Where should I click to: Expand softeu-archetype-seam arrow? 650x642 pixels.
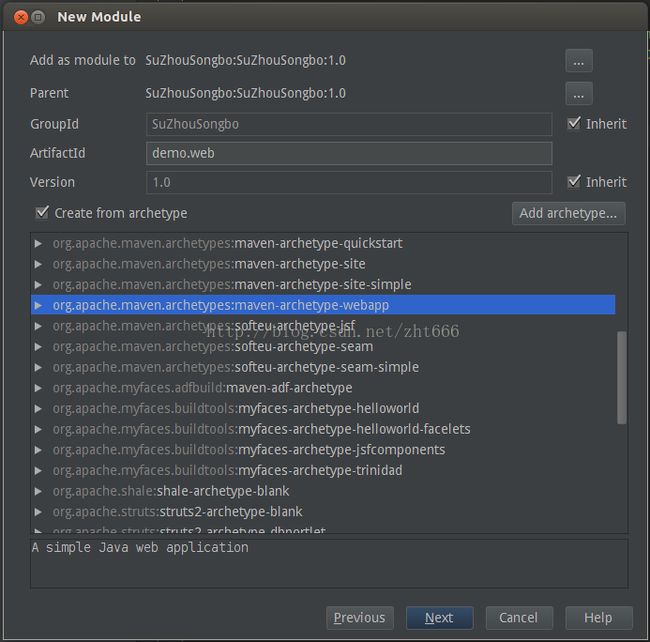pyautogui.click(x=38, y=346)
